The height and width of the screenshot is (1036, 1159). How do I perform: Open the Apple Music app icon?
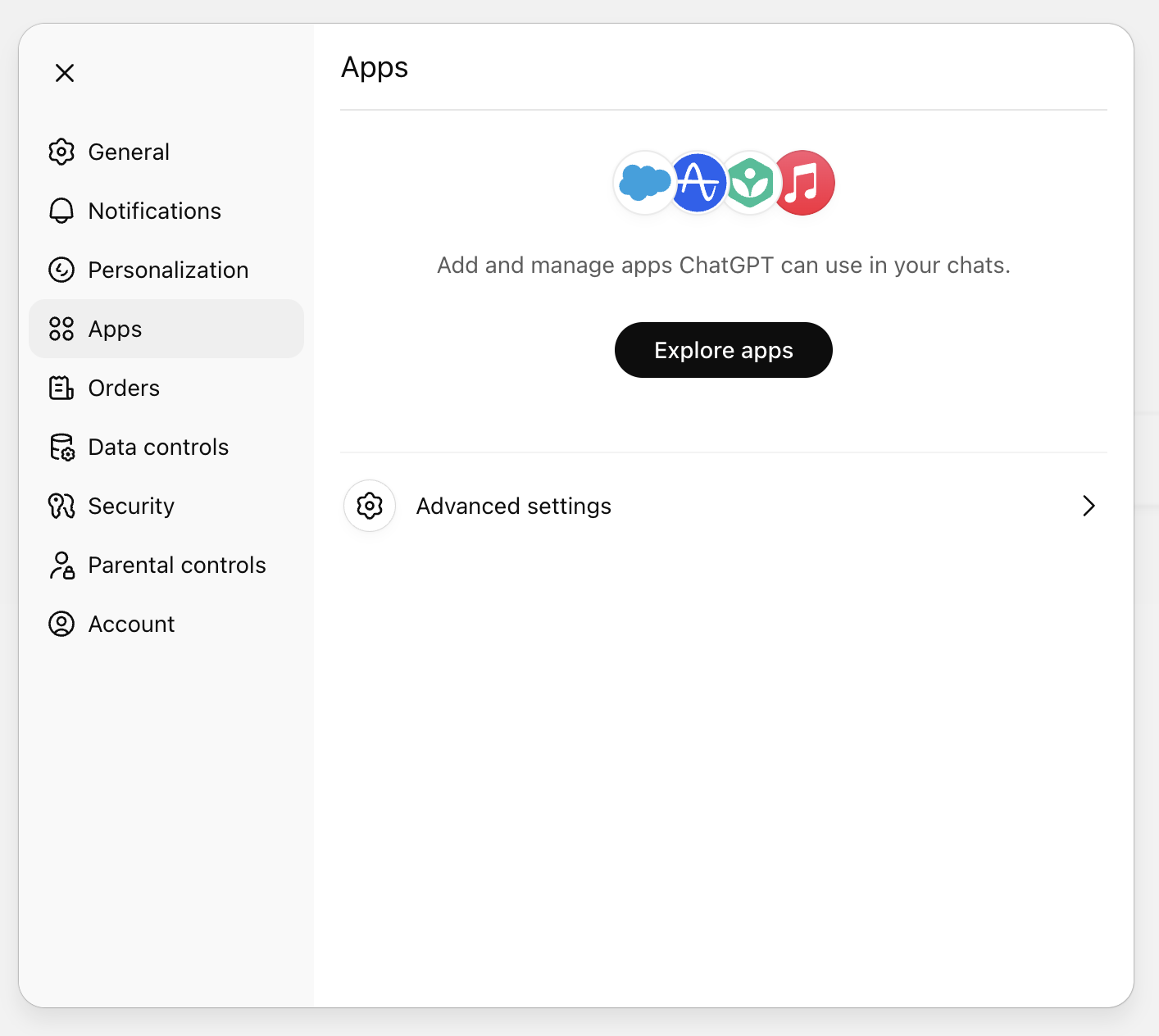pyautogui.click(x=804, y=183)
